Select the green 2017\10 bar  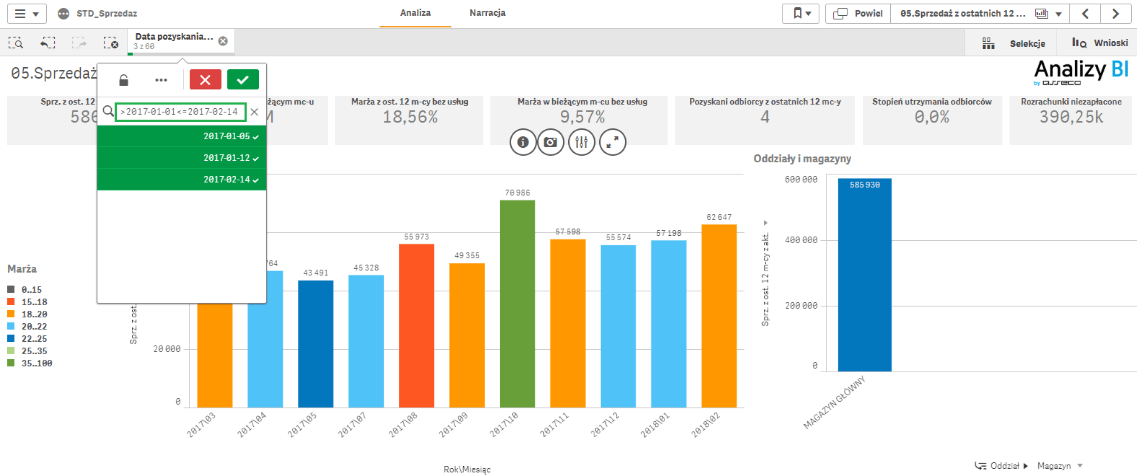[518, 303]
